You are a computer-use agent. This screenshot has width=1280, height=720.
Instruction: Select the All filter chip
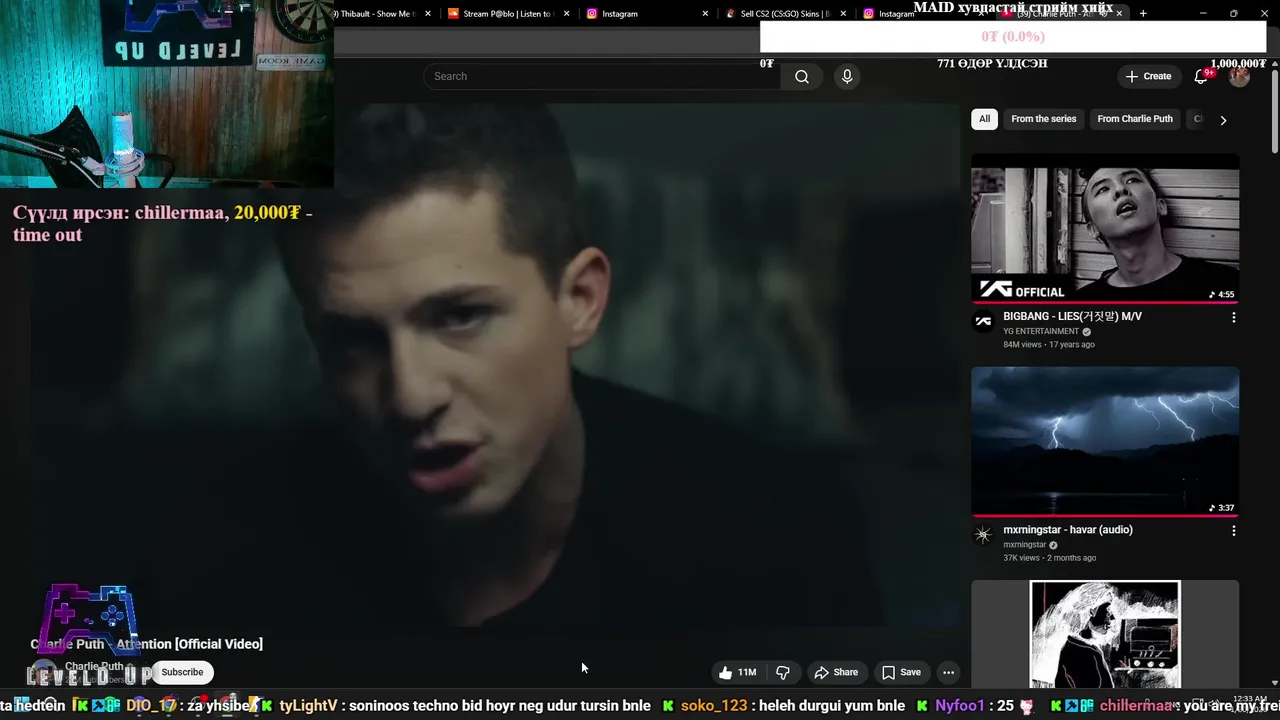(x=984, y=119)
